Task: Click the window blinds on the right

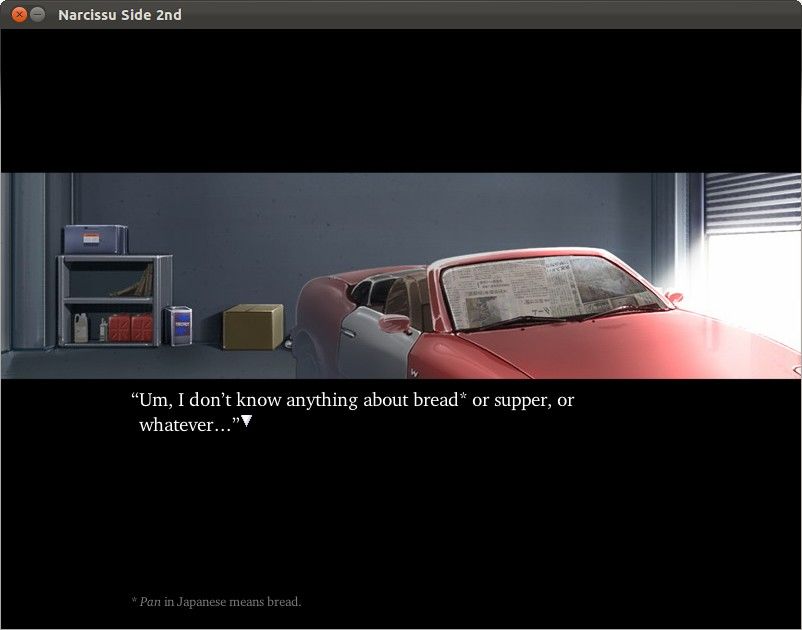Action: click(x=752, y=203)
